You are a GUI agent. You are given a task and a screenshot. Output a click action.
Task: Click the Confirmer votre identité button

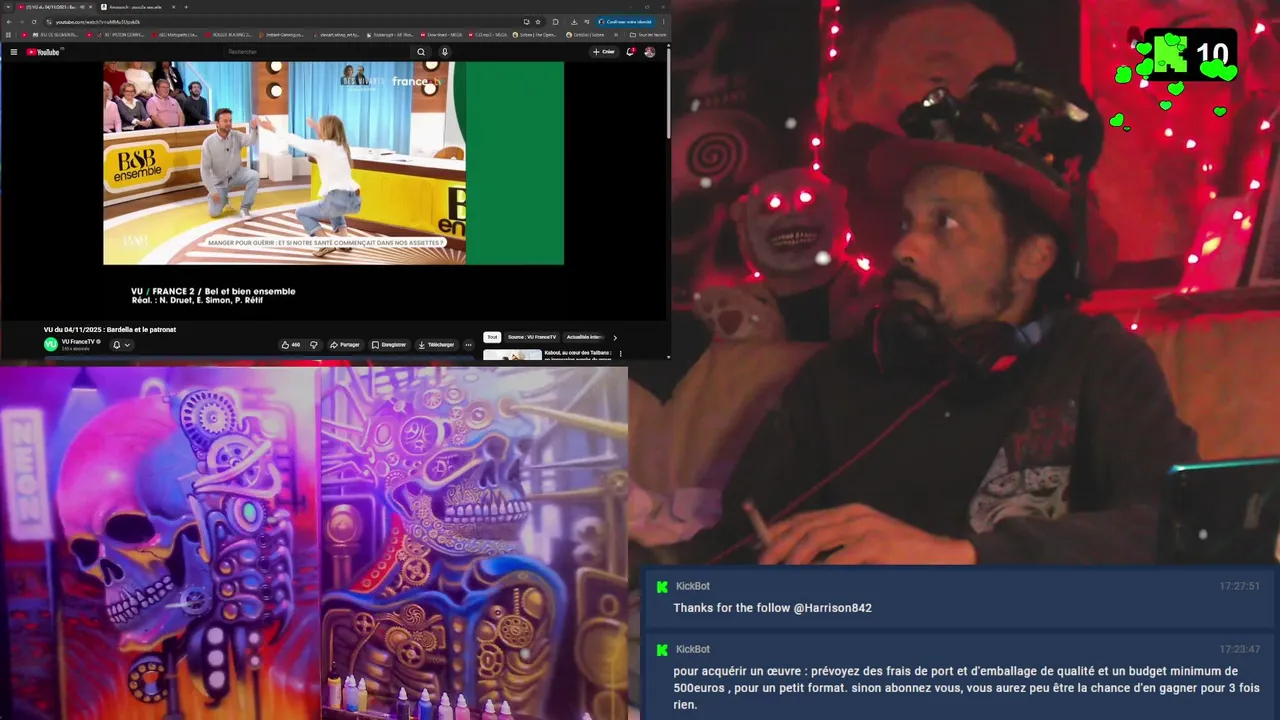tap(626, 21)
